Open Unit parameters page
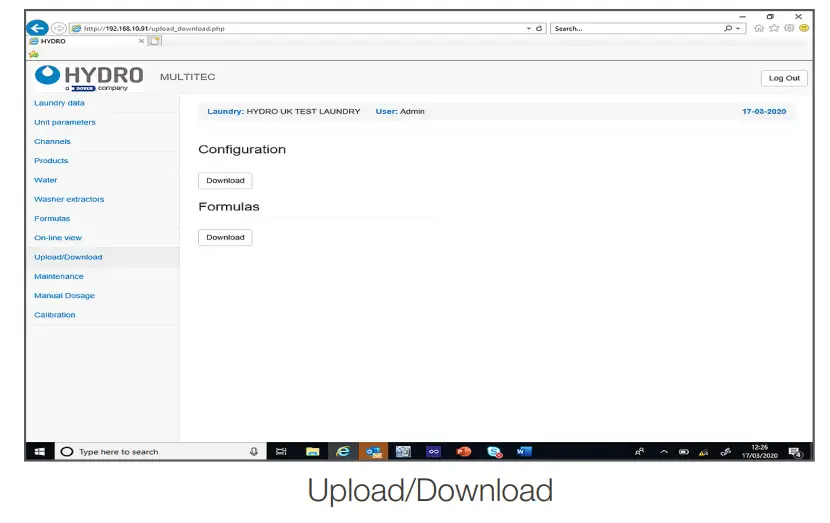The height and width of the screenshot is (523, 830). pyautogui.click(x=65, y=122)
